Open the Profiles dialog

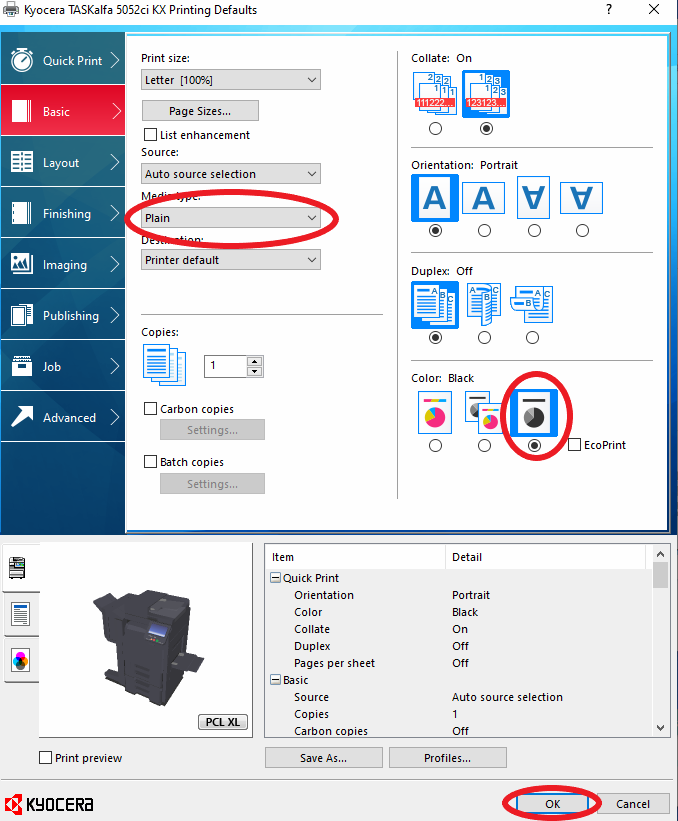[x=448, y=758]
